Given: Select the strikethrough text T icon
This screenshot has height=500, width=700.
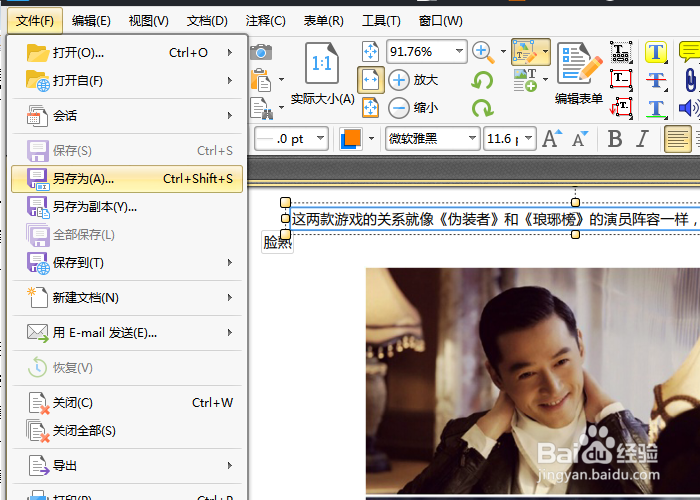Looking at the screenshot, I should 656,80.
